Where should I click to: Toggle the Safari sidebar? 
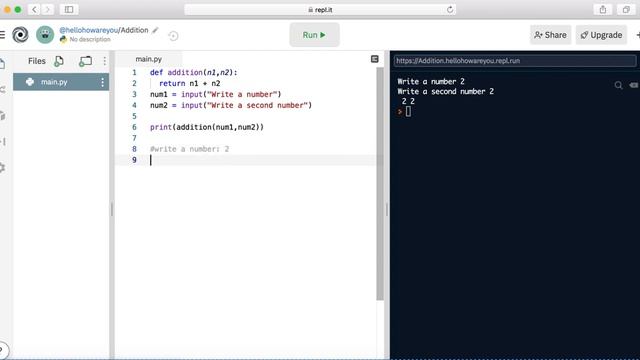click(69, 9)
